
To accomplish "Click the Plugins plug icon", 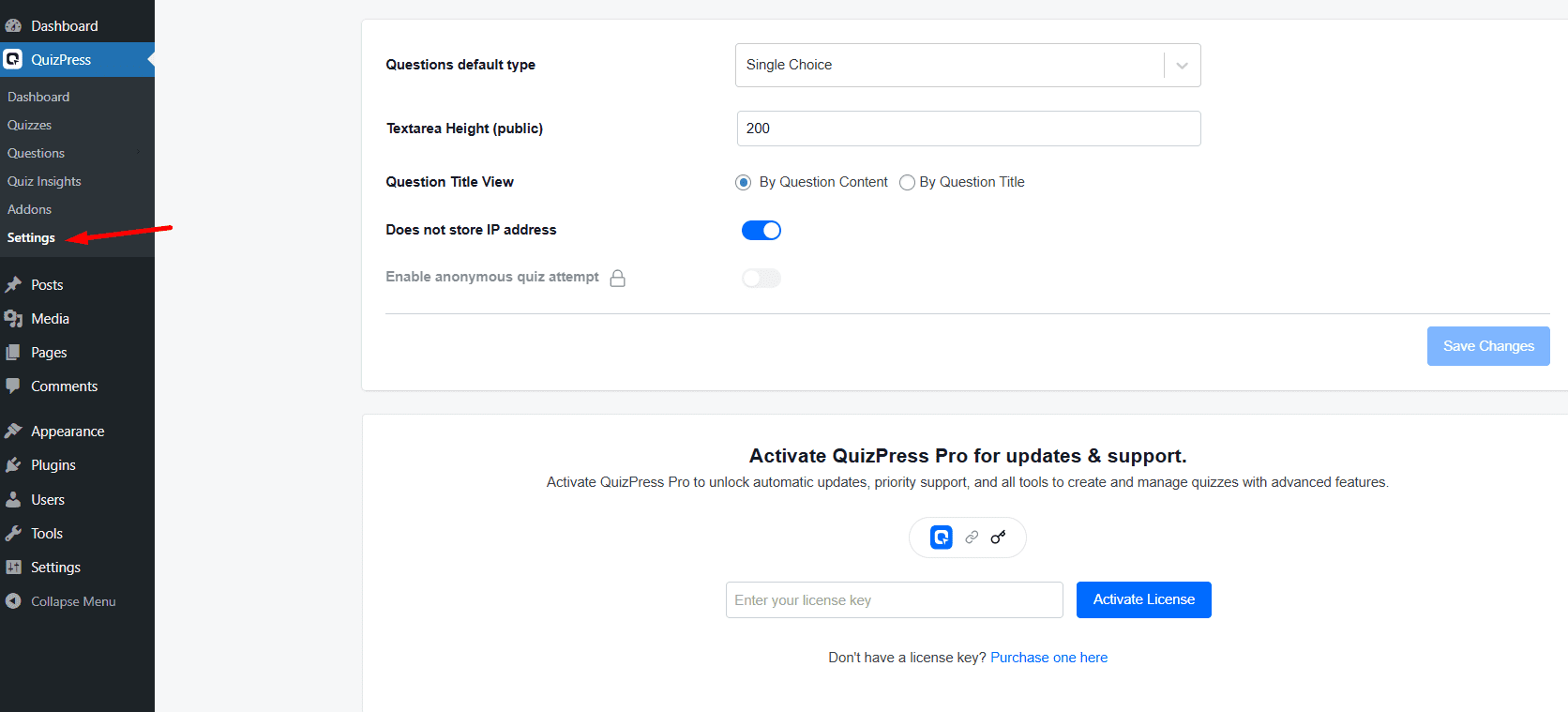I will (13, 465).
